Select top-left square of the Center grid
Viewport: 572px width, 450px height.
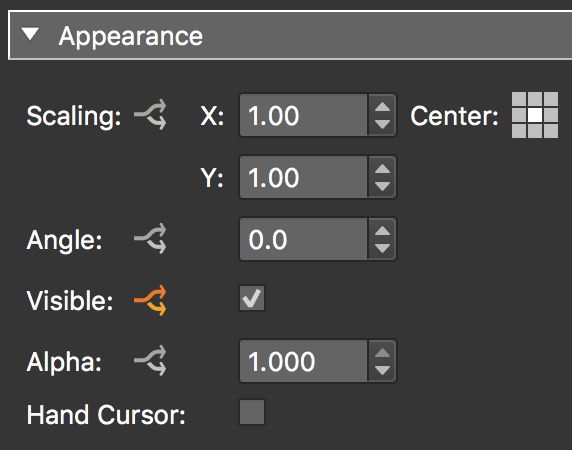[x=519, y=99]
